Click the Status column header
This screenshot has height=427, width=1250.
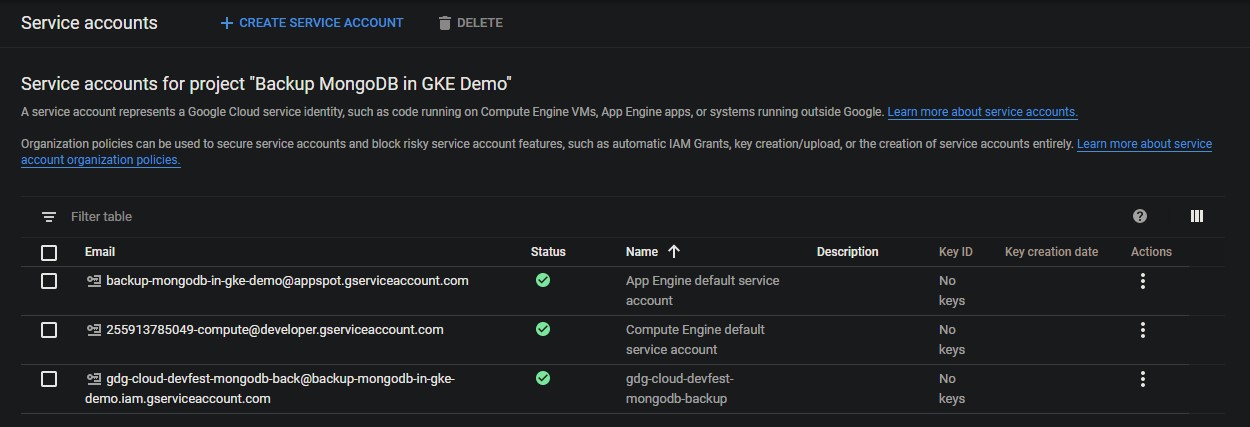coord(548,252)
